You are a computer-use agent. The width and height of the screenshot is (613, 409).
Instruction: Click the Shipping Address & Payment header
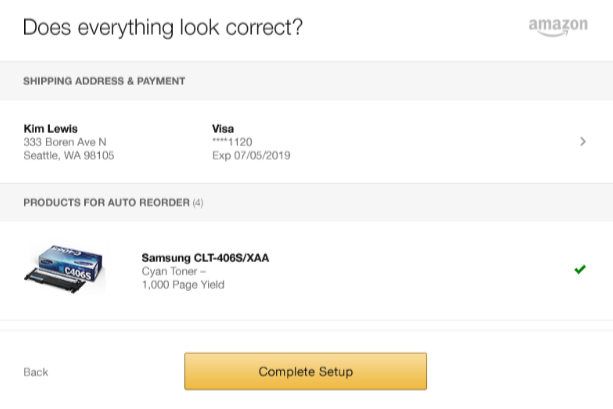pyautogui.click(x=104, y=81)
